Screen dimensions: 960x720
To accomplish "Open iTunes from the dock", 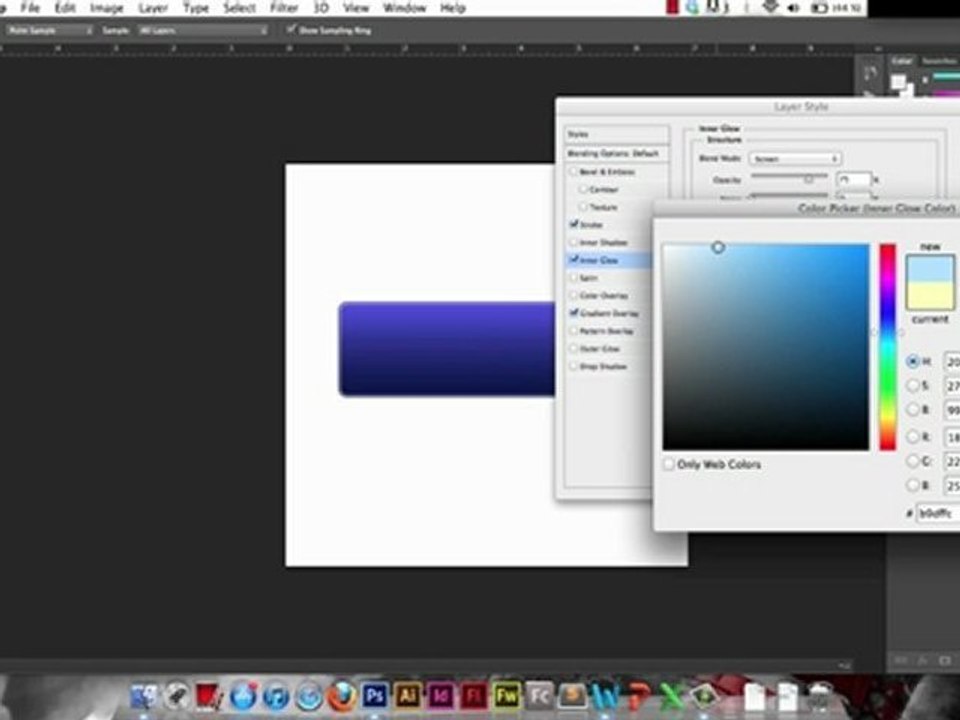I will point(276,696).
